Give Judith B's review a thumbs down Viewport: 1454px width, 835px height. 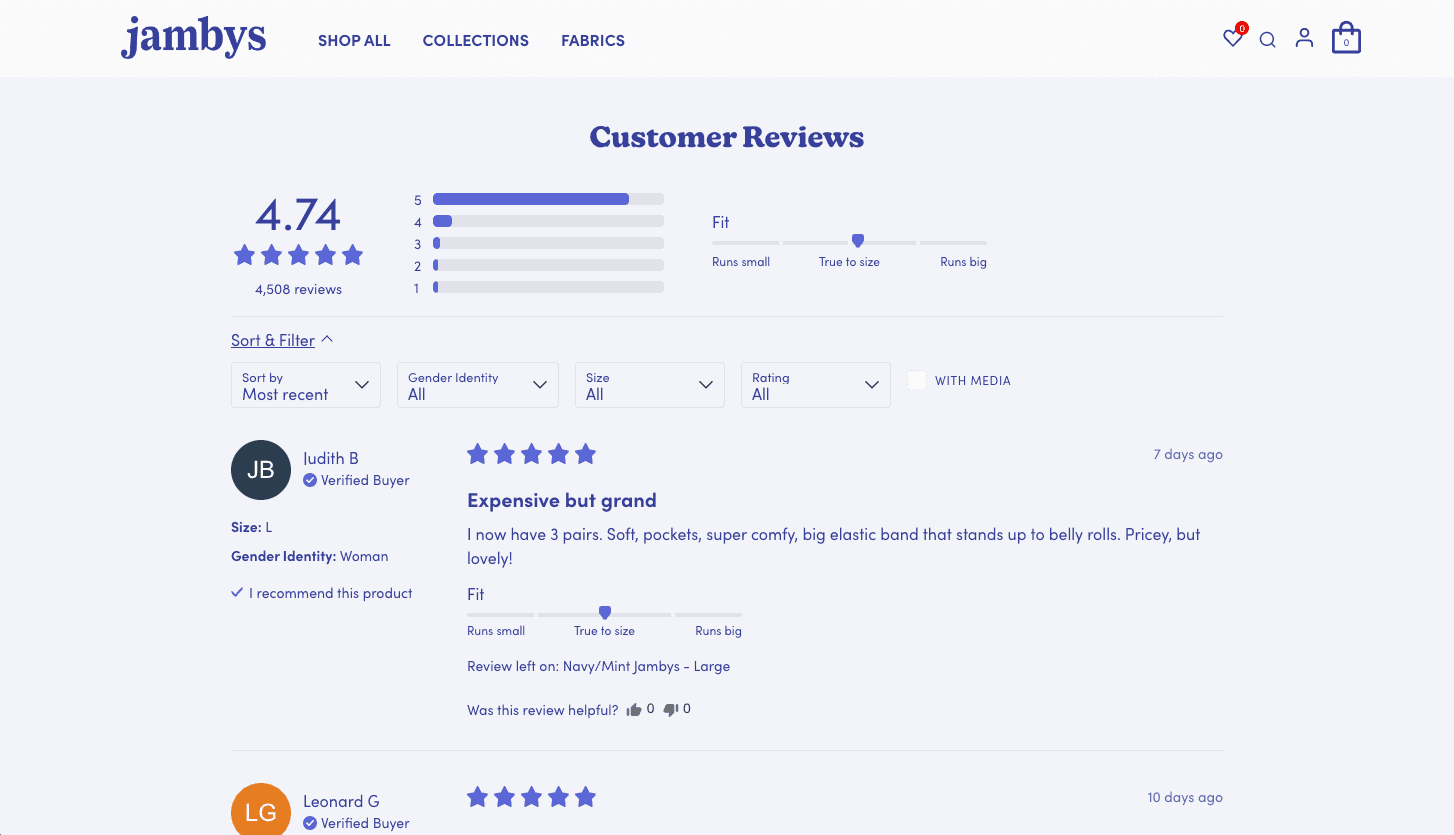[671, 710]
